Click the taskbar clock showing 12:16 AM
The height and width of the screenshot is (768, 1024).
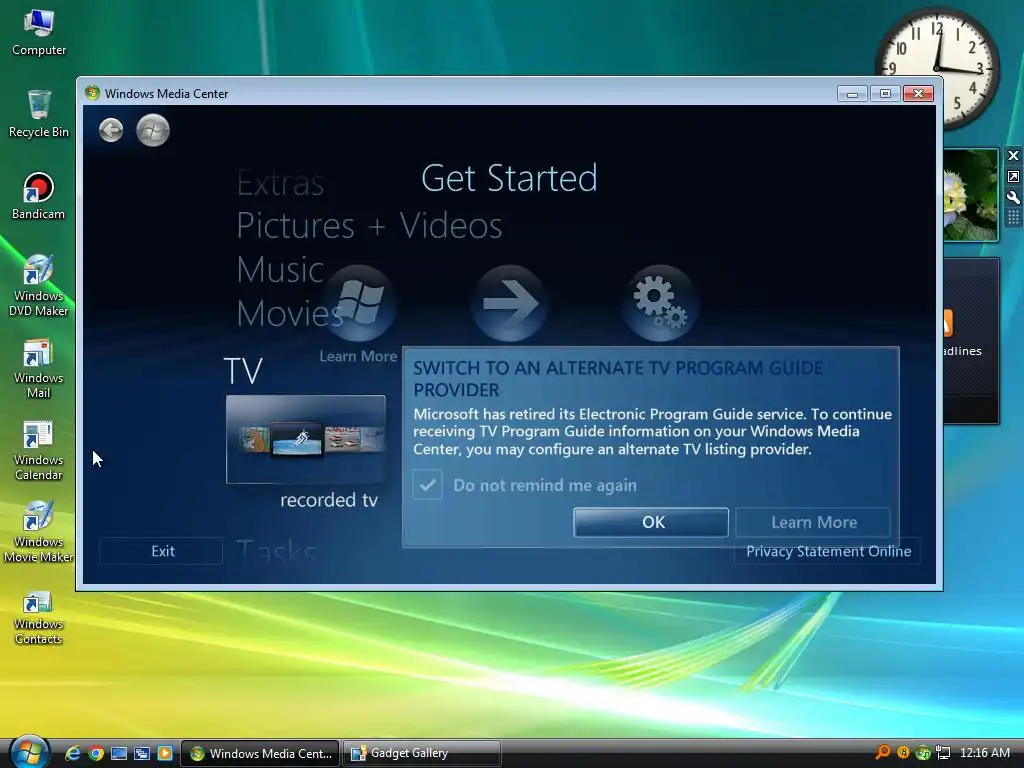pos(985,752)
